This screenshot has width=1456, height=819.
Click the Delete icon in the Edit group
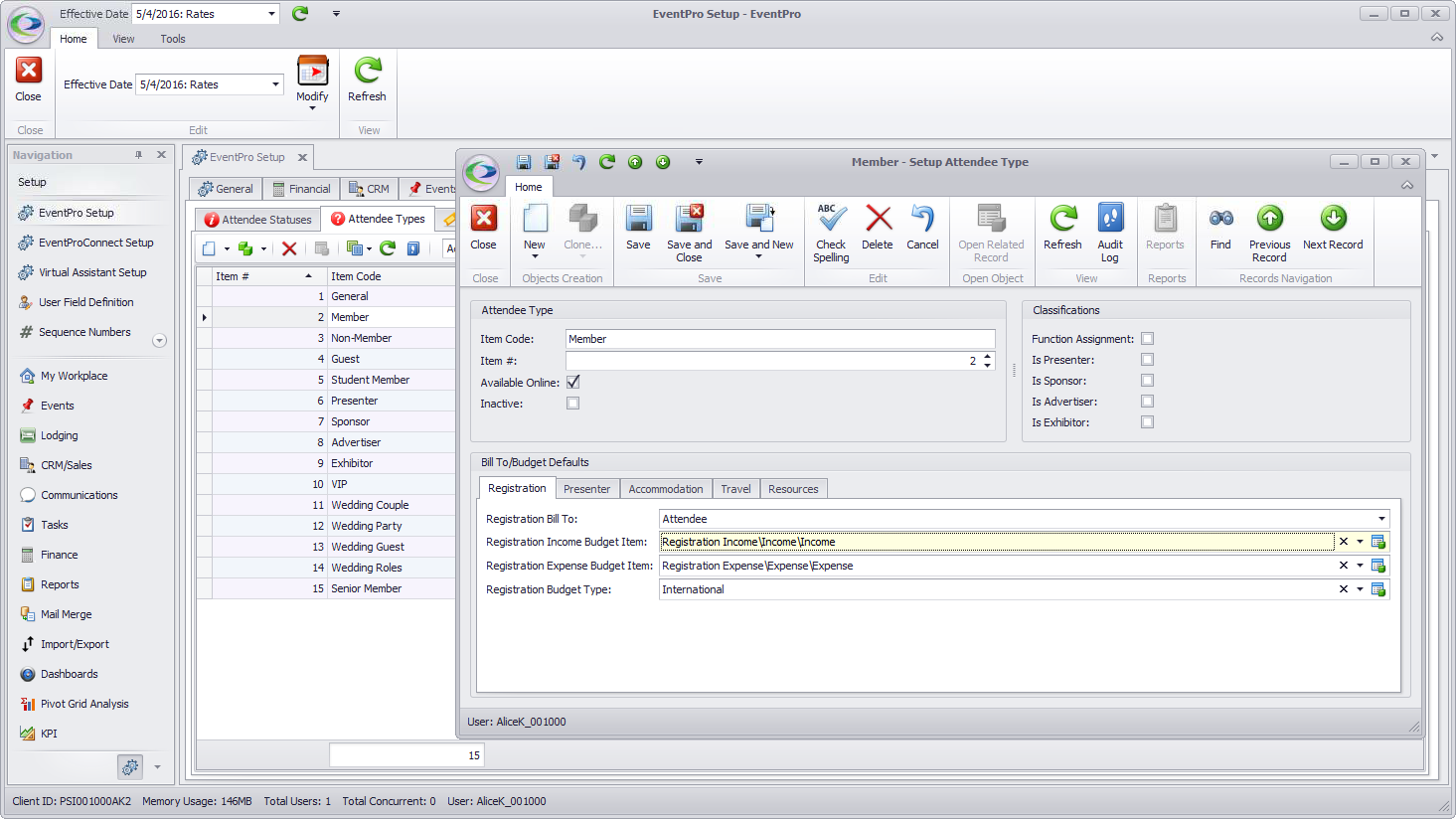(x=878, y=219)
